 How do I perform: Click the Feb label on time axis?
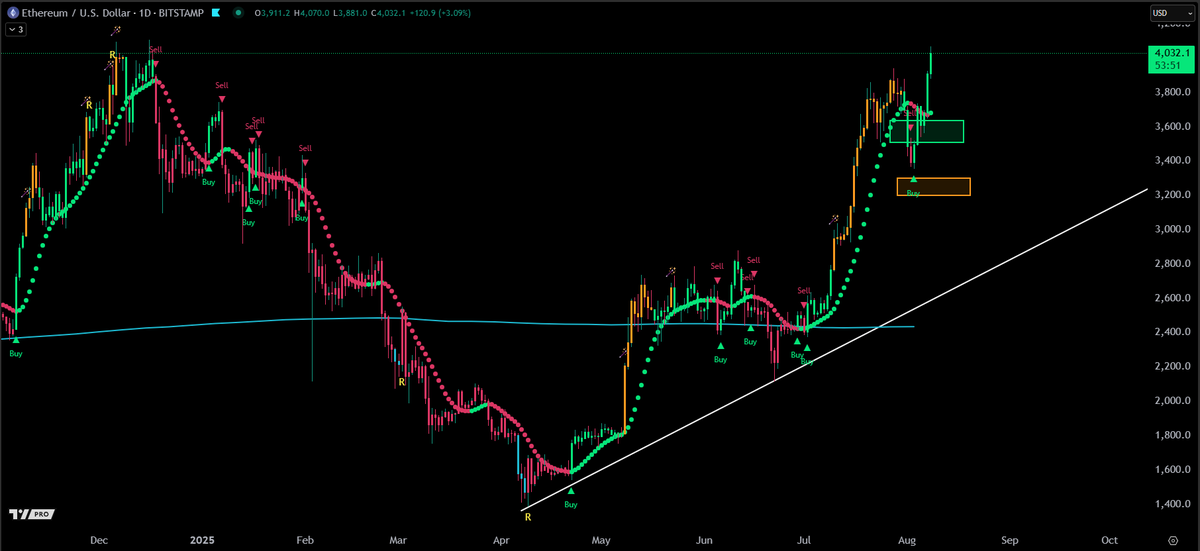pyautogui.click(x=306, y=539)
